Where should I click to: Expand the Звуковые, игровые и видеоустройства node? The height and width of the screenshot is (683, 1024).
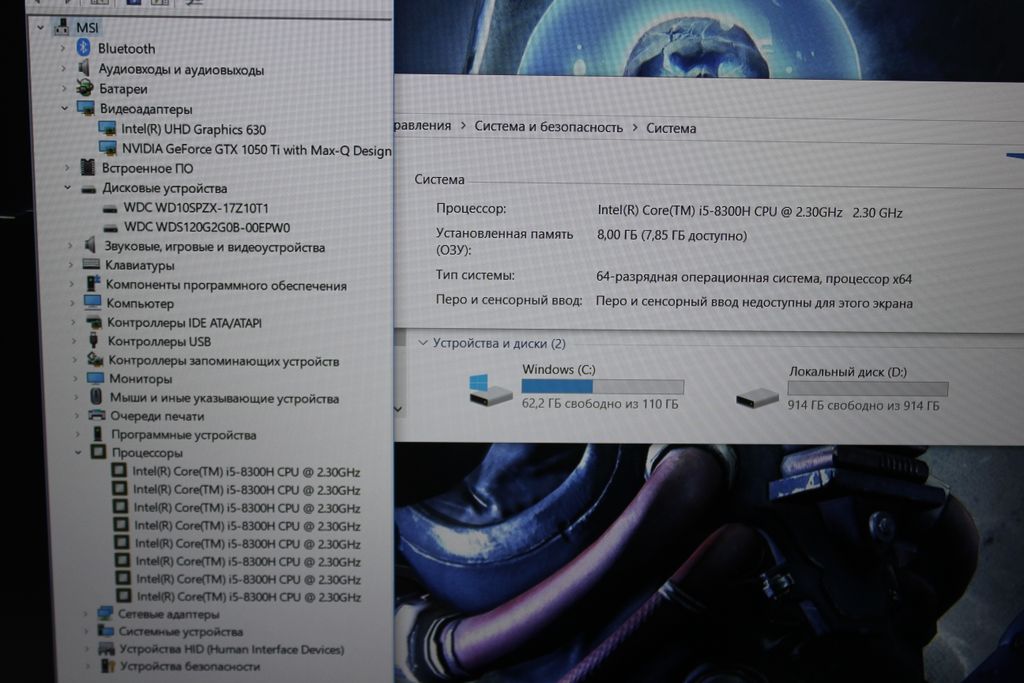click(70, 246)
